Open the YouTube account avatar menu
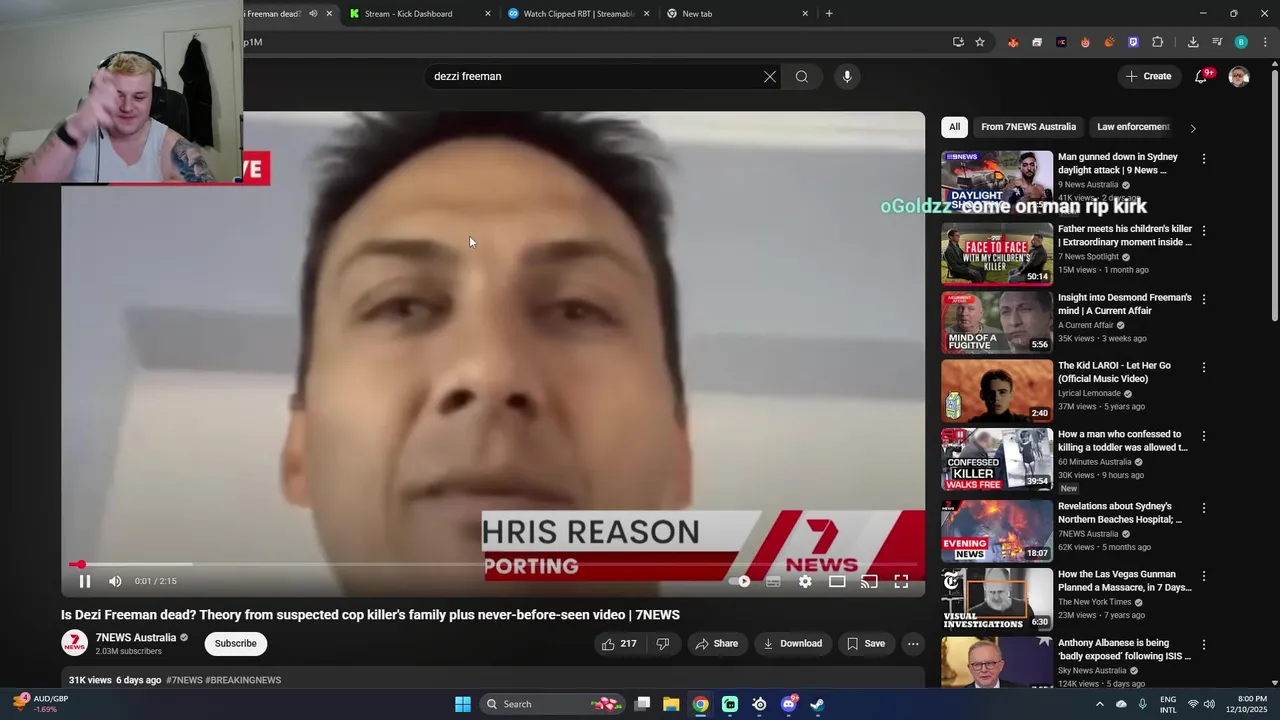Image resolution: width=1280 pixels, height=720 pixels. coord(1239,76)
